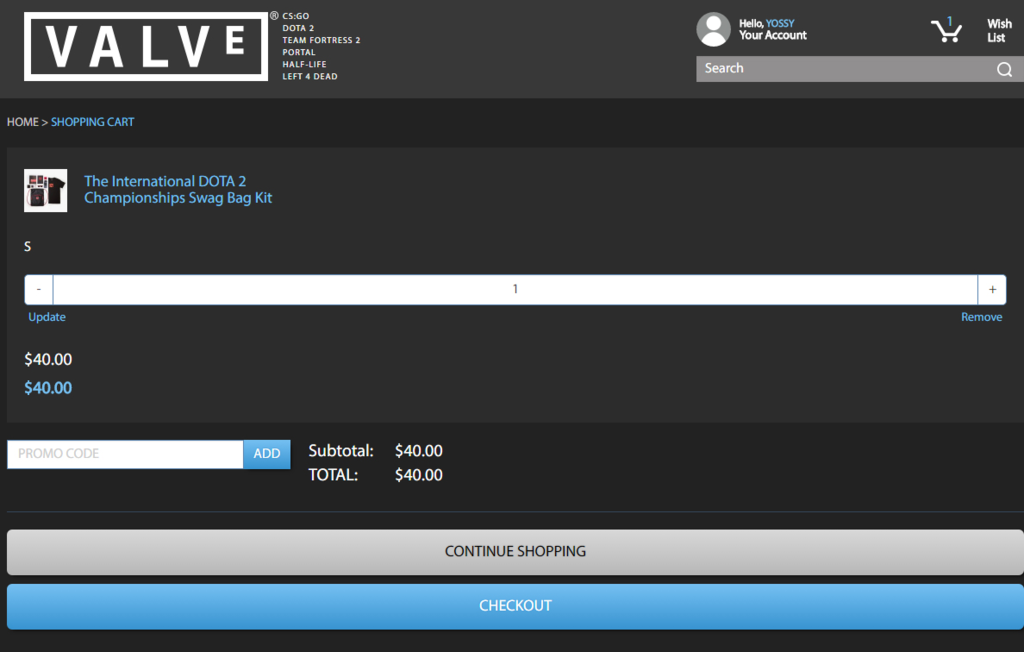Open the Portal category
1024x652 pixels.
point(298,52)
